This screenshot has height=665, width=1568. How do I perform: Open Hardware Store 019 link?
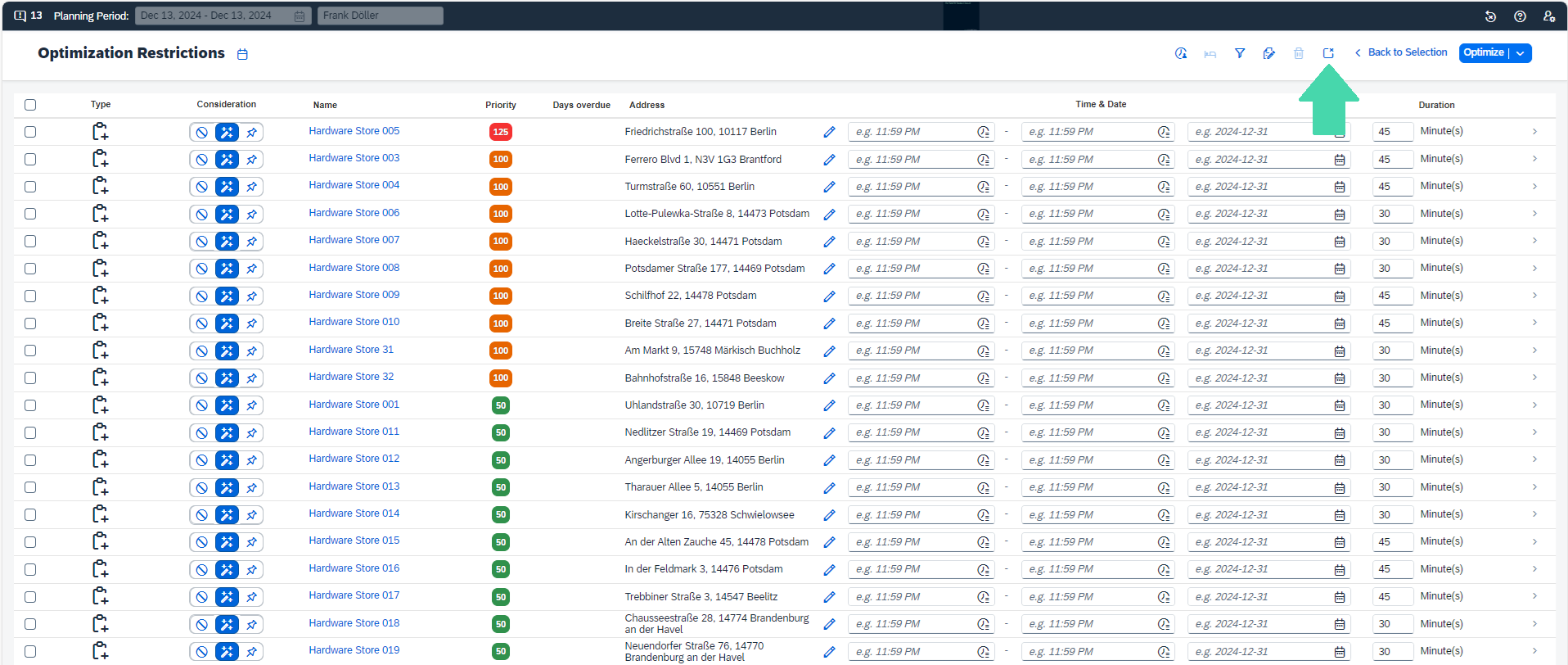click(x=354, y=650)
